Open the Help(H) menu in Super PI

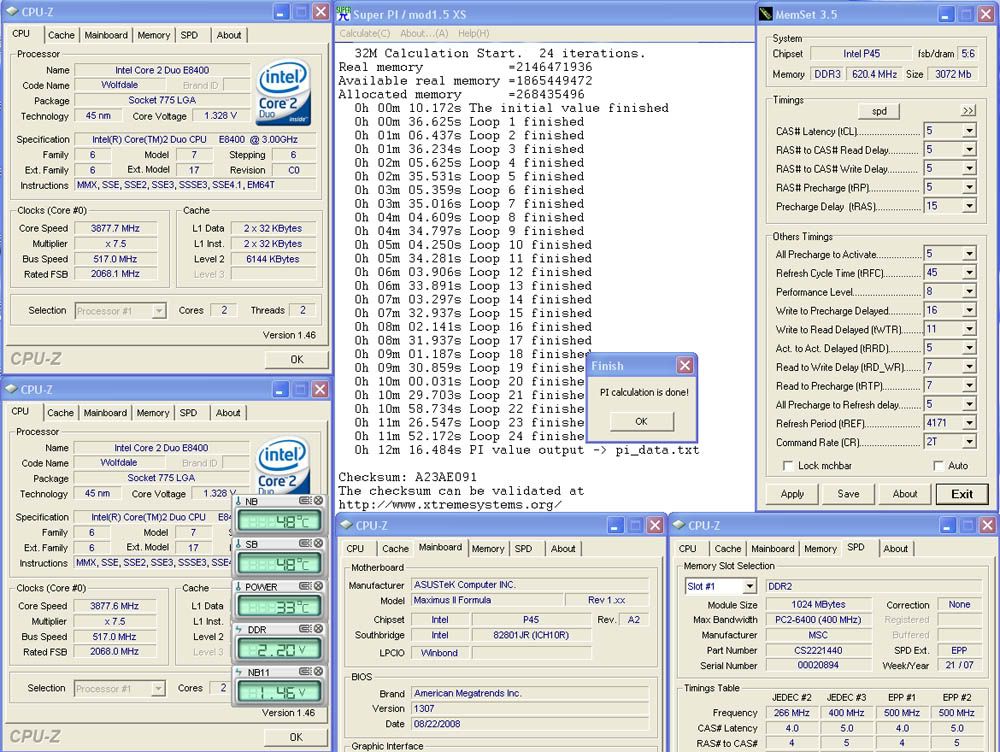pyautogui.click(x=473, y=33)
